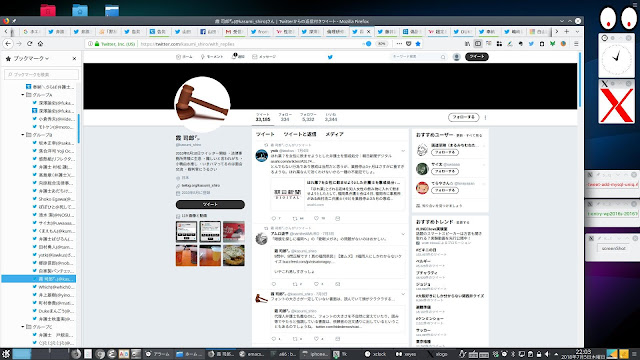View the Tweets count stat
This screenshot has height=360, width=640.
263,117
